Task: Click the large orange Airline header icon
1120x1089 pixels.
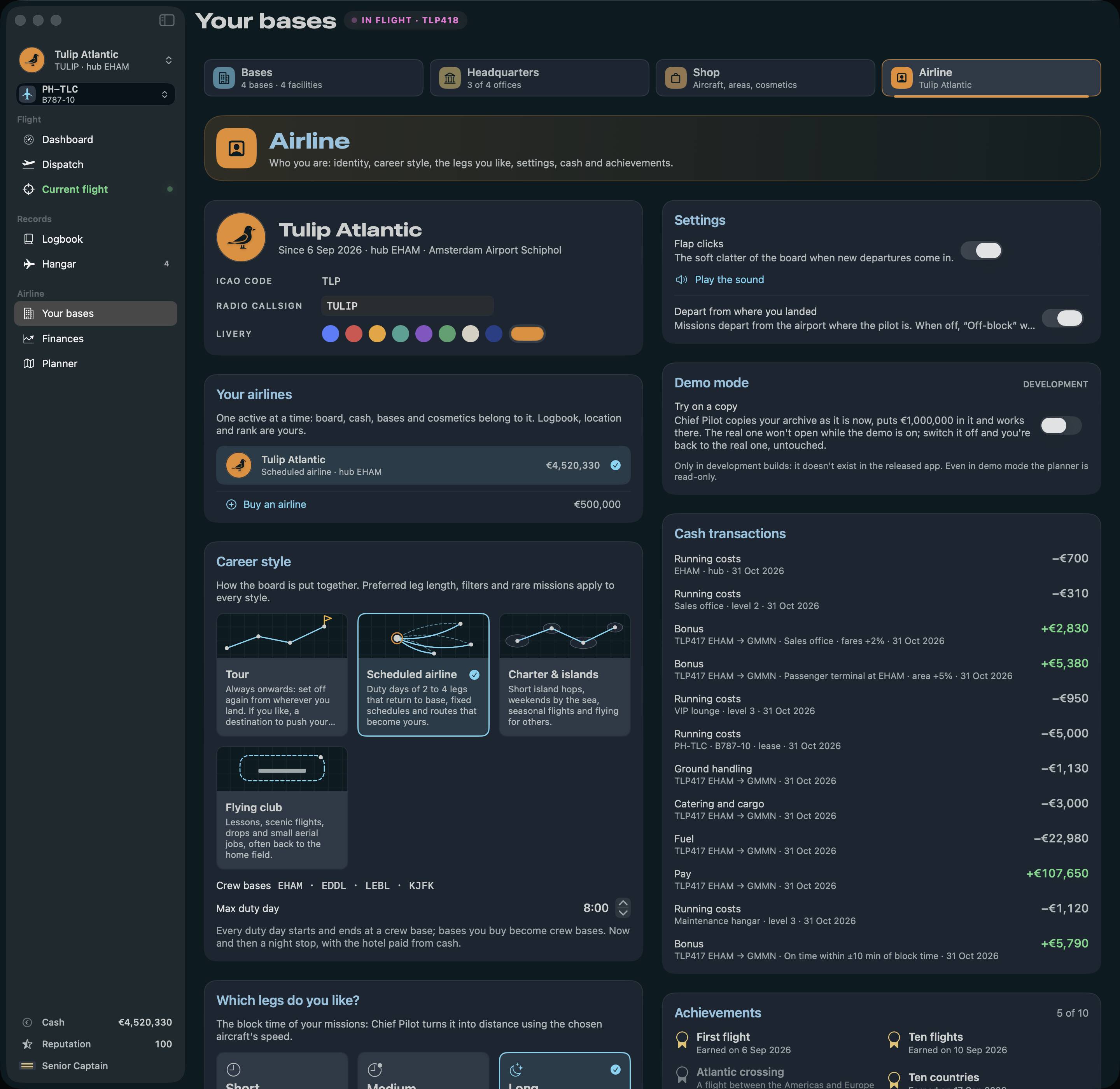Action: click(x=236, y=148)
